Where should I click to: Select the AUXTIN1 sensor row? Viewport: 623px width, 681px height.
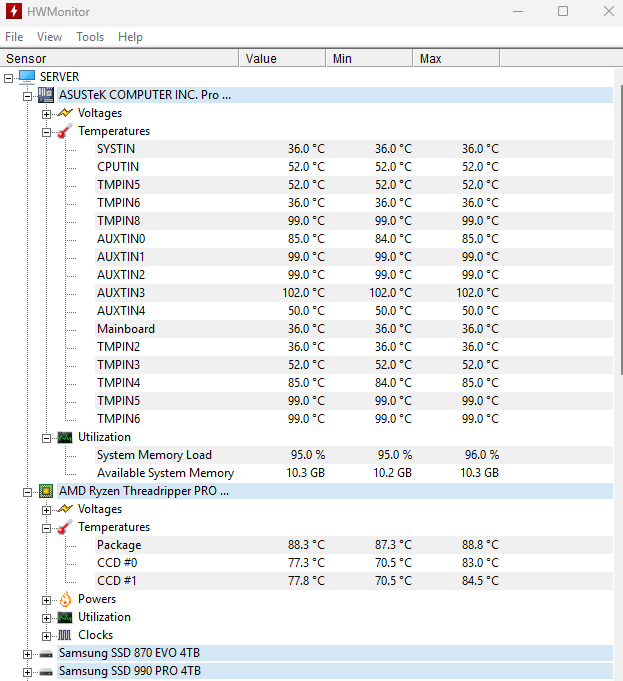tap(354, 257)
